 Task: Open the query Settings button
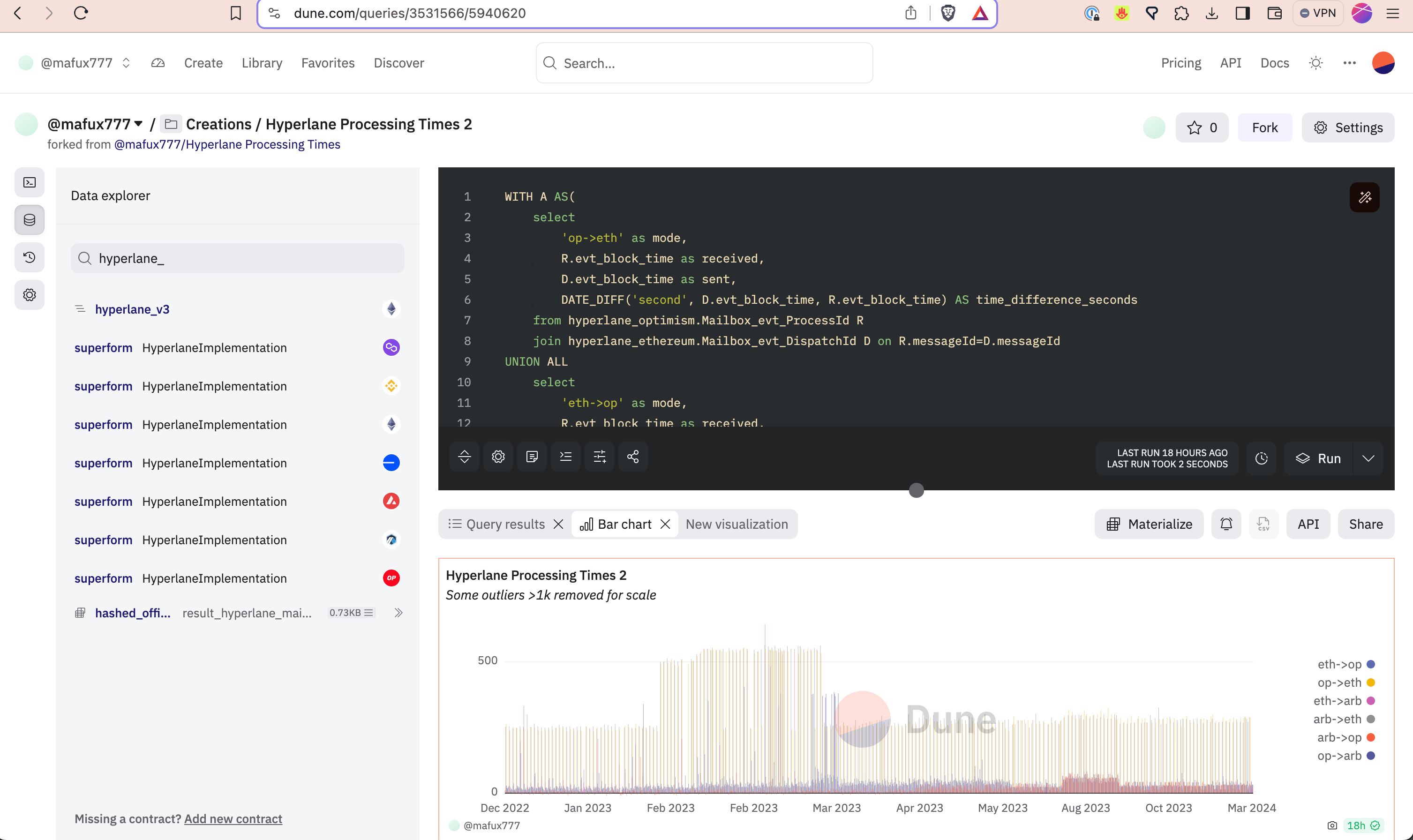(1348, 127)
